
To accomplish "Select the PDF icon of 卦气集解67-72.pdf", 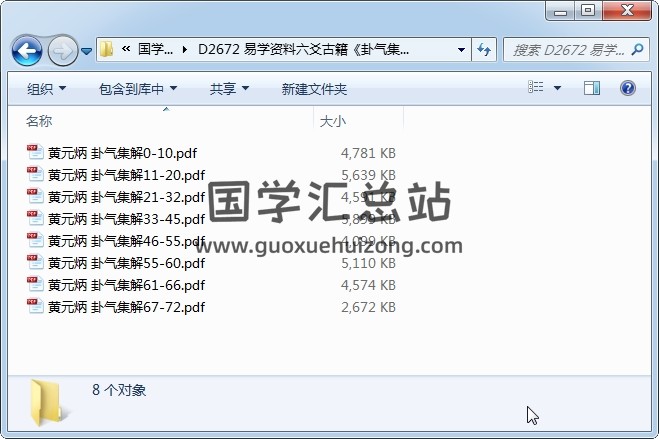I will 35,307.
